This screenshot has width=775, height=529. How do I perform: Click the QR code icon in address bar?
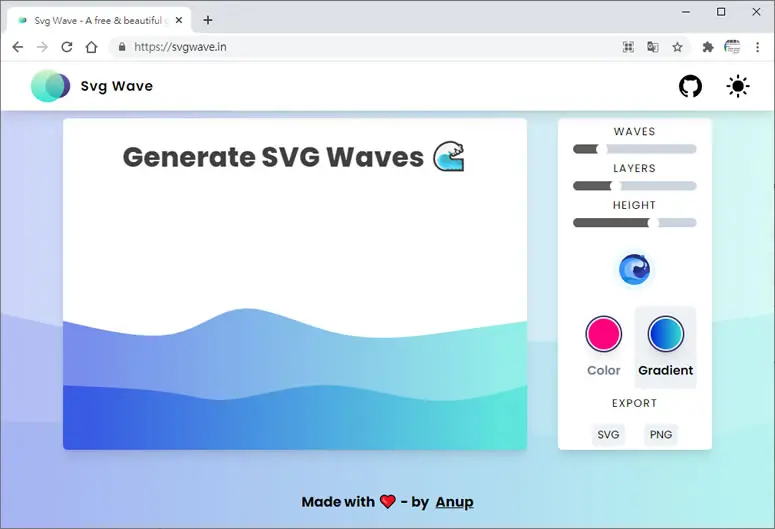click(628, 47)
